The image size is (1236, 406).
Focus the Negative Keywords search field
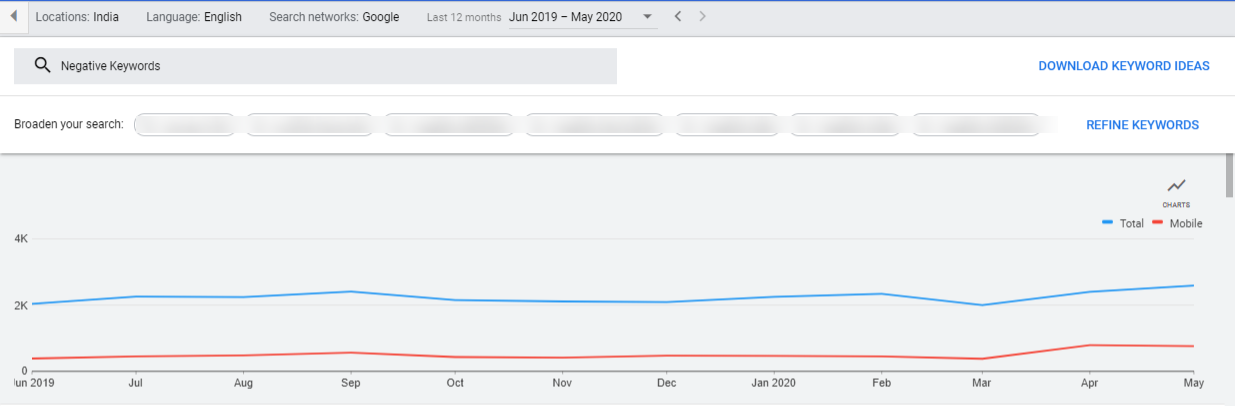click(315, 66)
